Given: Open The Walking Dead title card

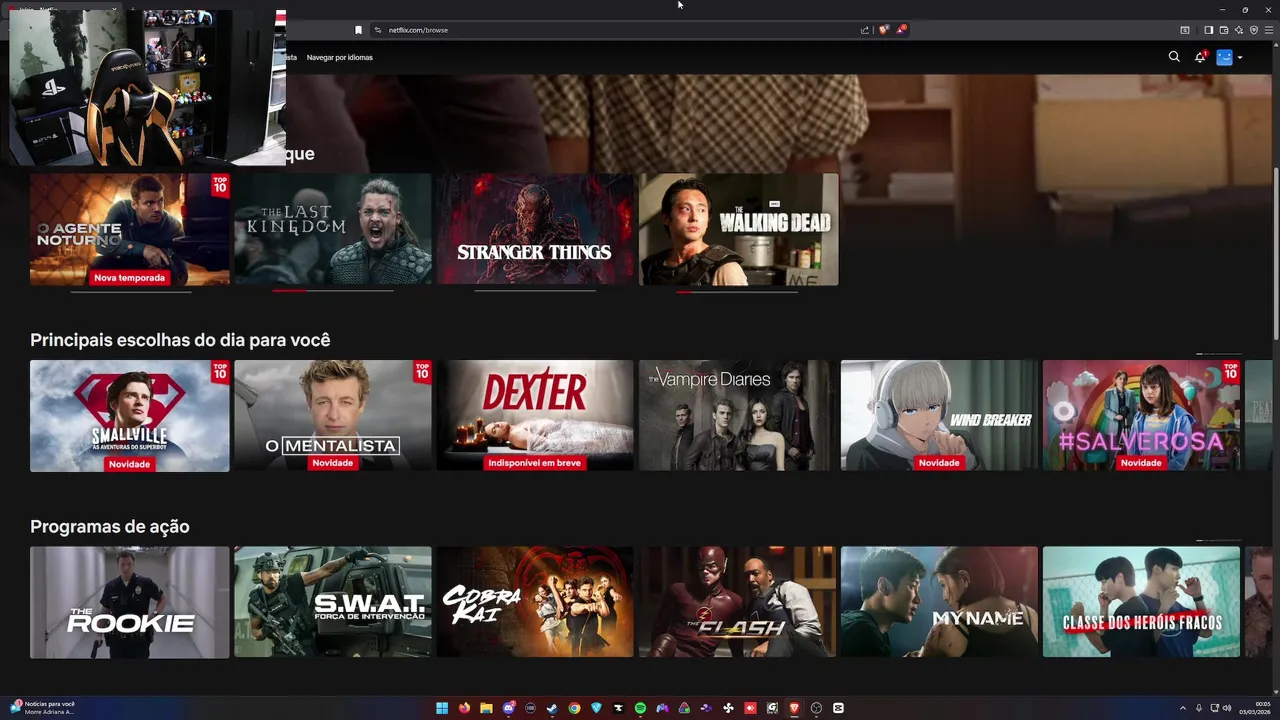Looking at the screenshot, I should [738, 229].
